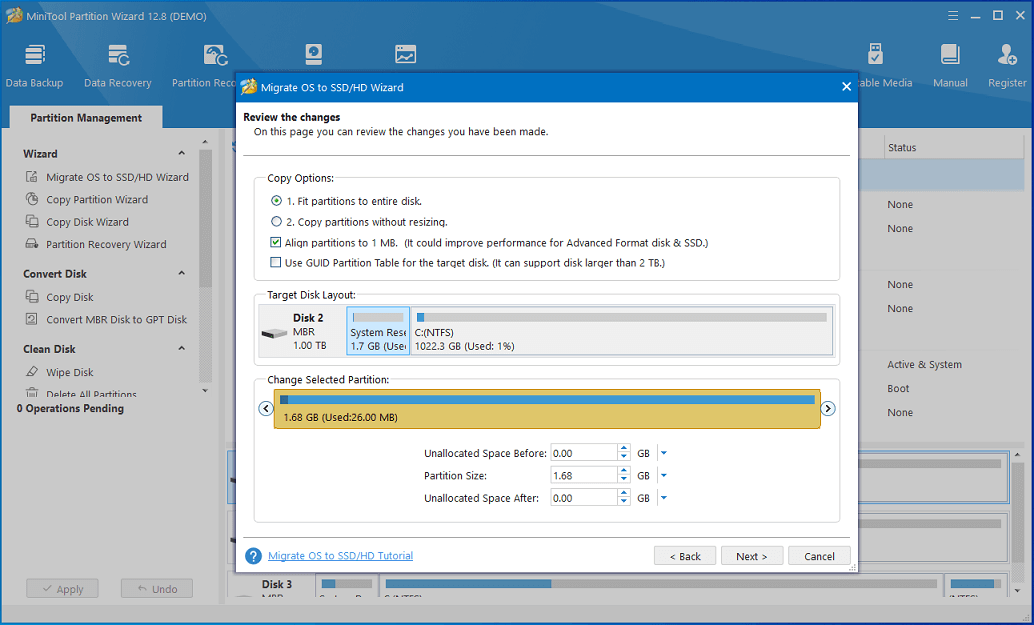Close the Migrate OS wizard dialog
This screenshot has height=625, width=1034.
(847, 87)
